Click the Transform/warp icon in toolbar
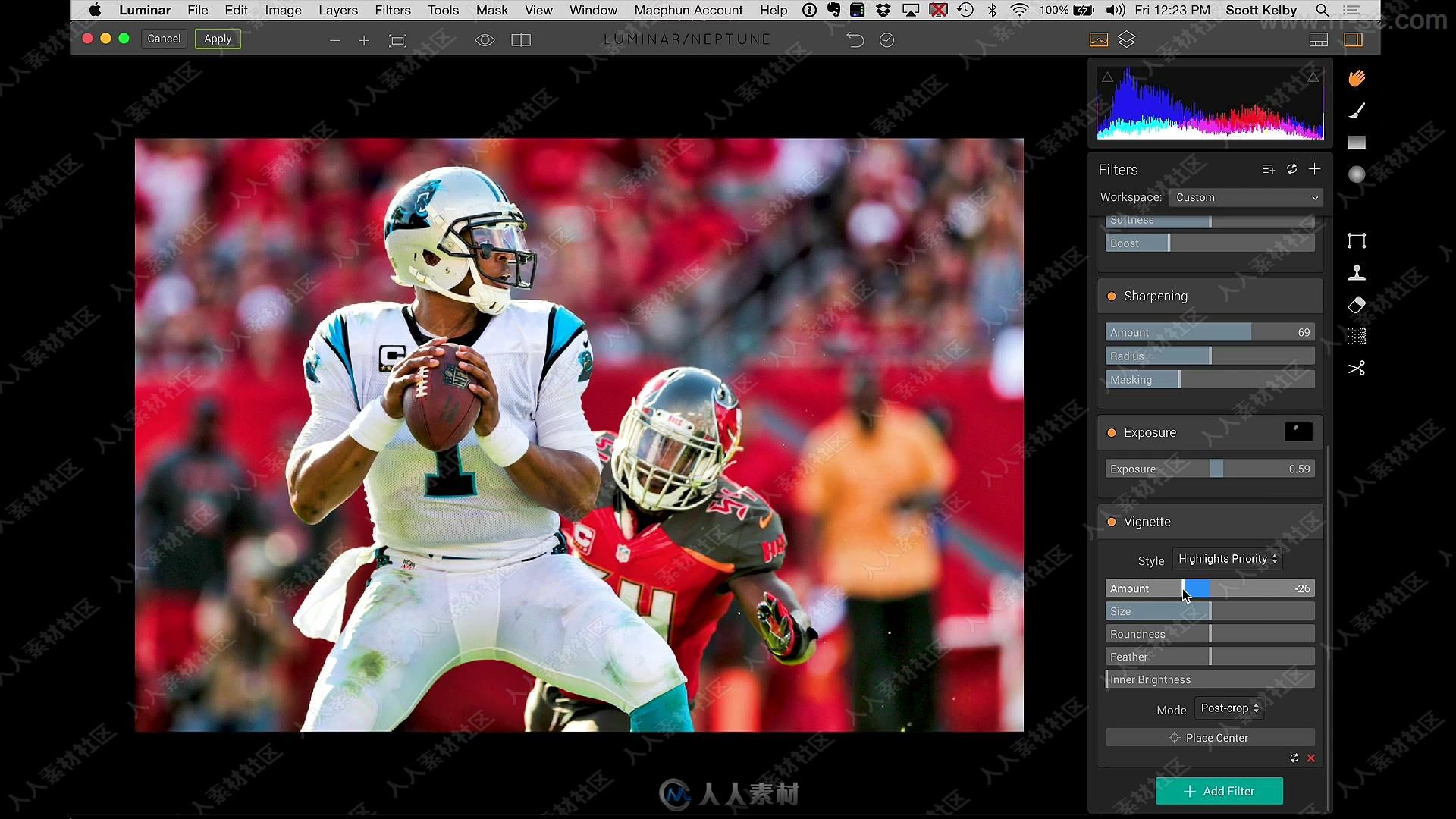Image resolution: width=1456 pixels, height=819 pixels. pos(1356,240)
